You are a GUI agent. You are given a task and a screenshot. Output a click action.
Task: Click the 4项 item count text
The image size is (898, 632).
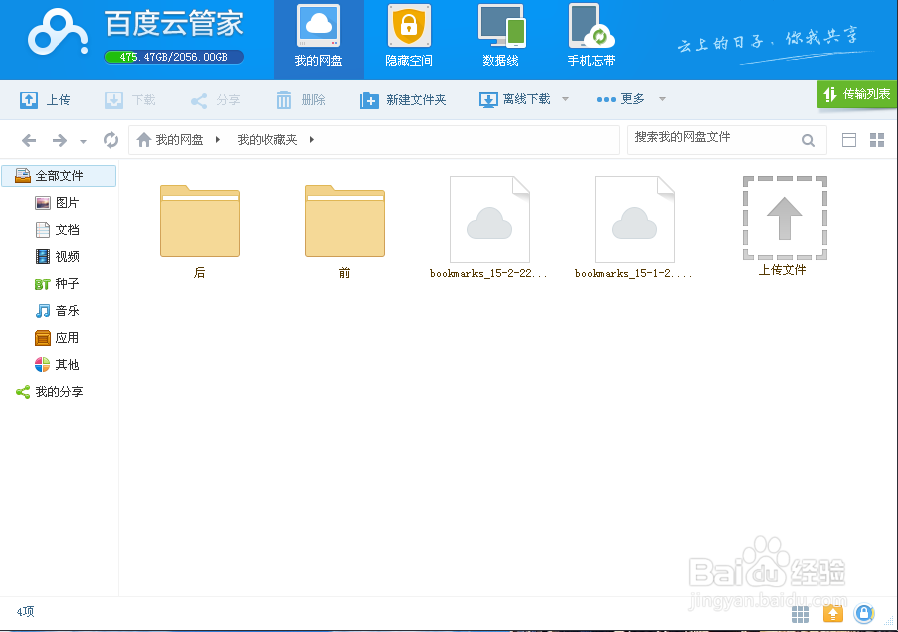tap(25, 611)
